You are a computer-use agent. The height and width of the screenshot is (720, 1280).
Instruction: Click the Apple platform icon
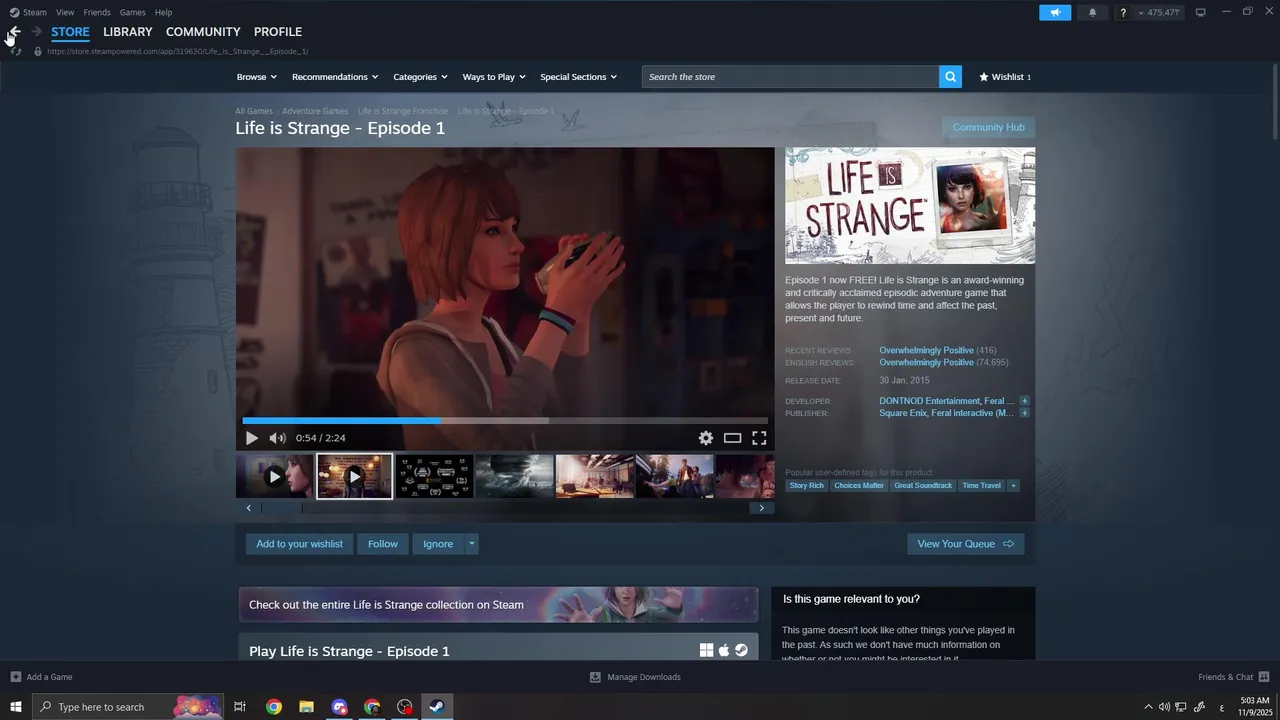click(724, 650)
